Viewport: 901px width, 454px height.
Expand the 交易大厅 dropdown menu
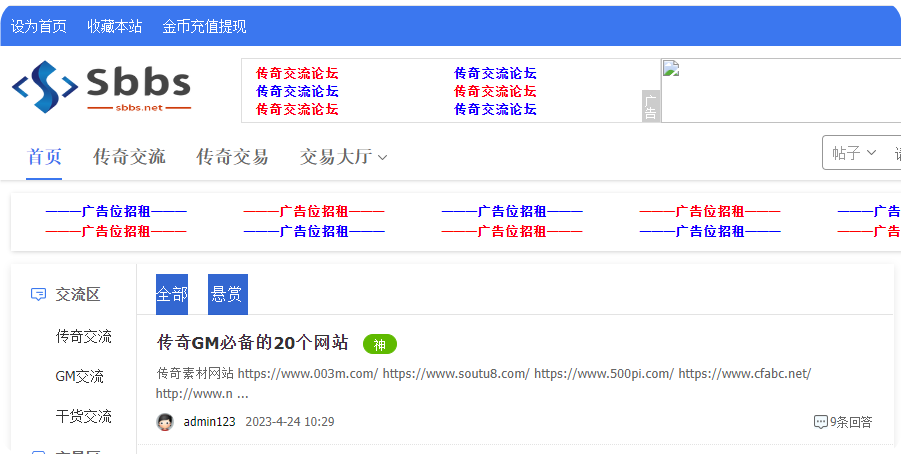343,157
